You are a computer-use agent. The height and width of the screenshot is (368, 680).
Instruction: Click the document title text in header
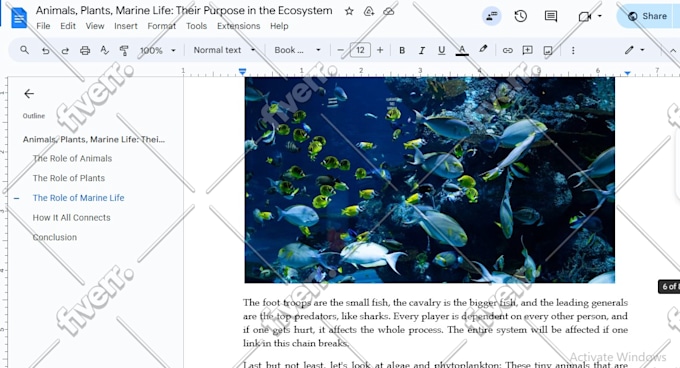(x=184, y=11)
